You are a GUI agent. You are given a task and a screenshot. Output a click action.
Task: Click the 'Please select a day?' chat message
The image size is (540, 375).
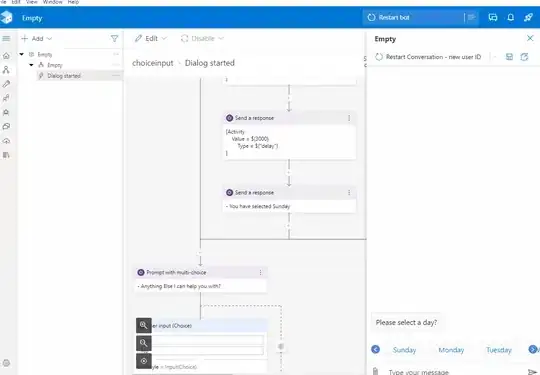click(406, 322)
